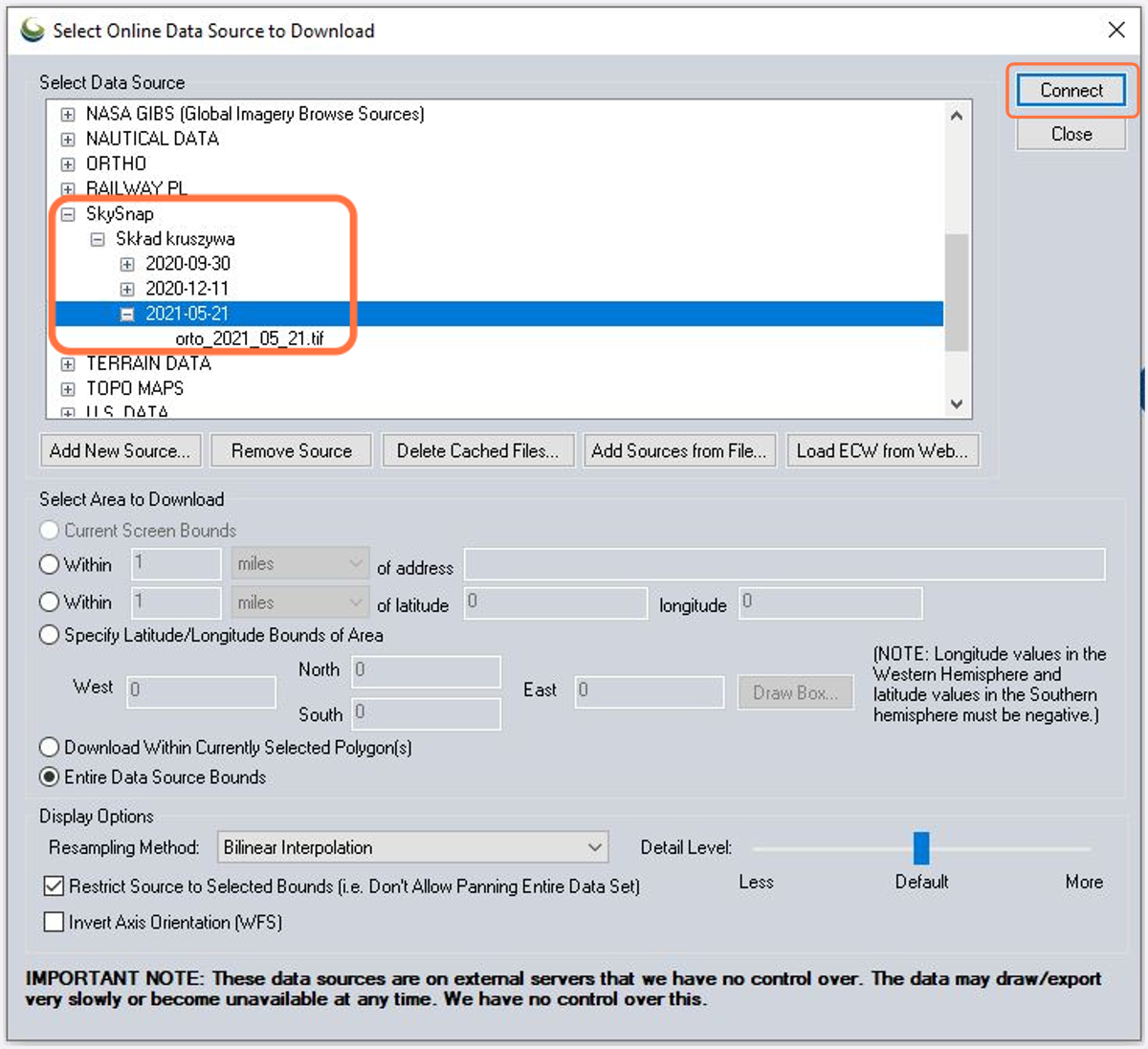Select Specify Latitude/Longitude Bounds radio
Image resolution: width=1148 pixels, height=1049 pixels.
pyautogui.click(x=49, y=635)
